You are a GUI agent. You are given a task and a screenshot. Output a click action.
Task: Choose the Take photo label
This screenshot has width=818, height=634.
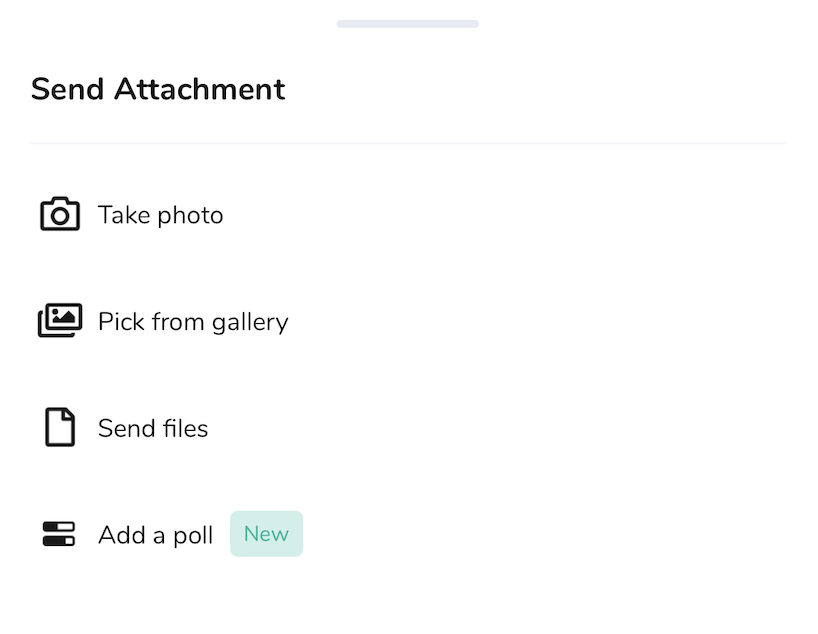(x=161, y=215)
